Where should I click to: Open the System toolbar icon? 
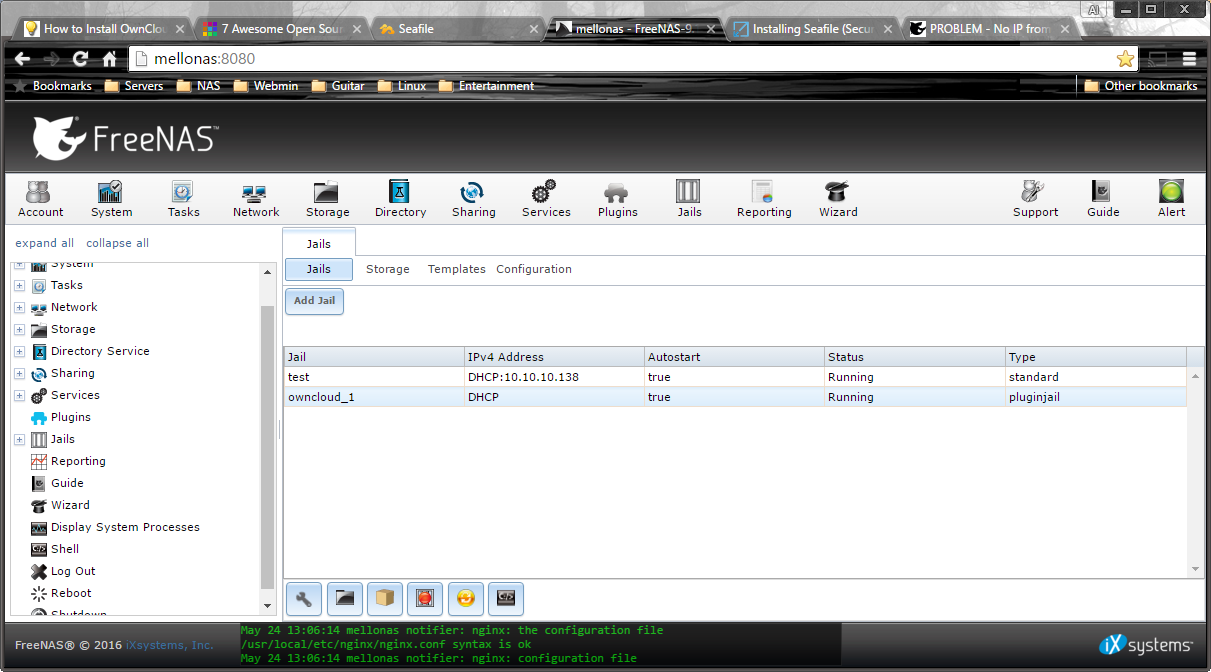coord(111,199)
